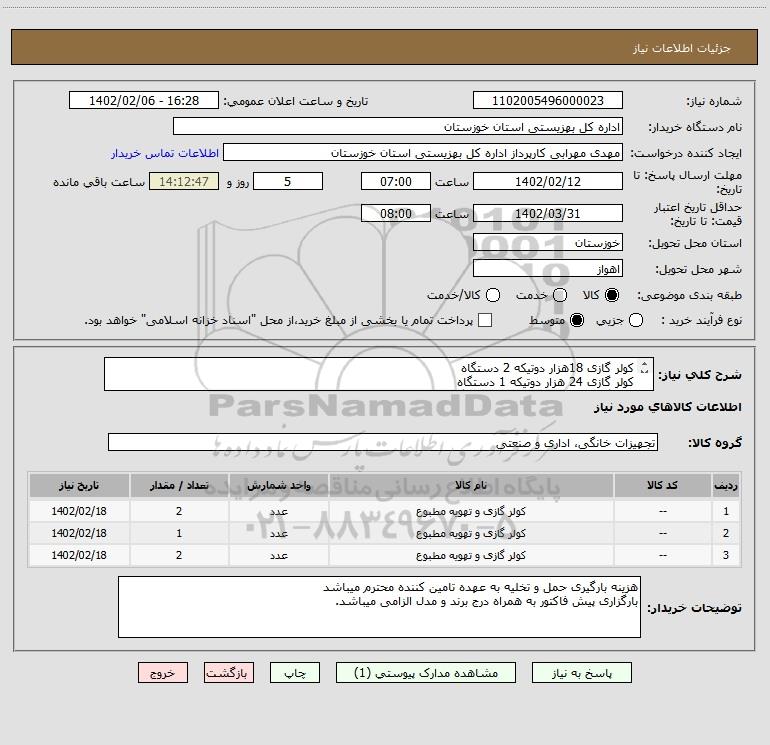Click the گروه کالا field
770x745 pixels.
[x=383, y=442]
